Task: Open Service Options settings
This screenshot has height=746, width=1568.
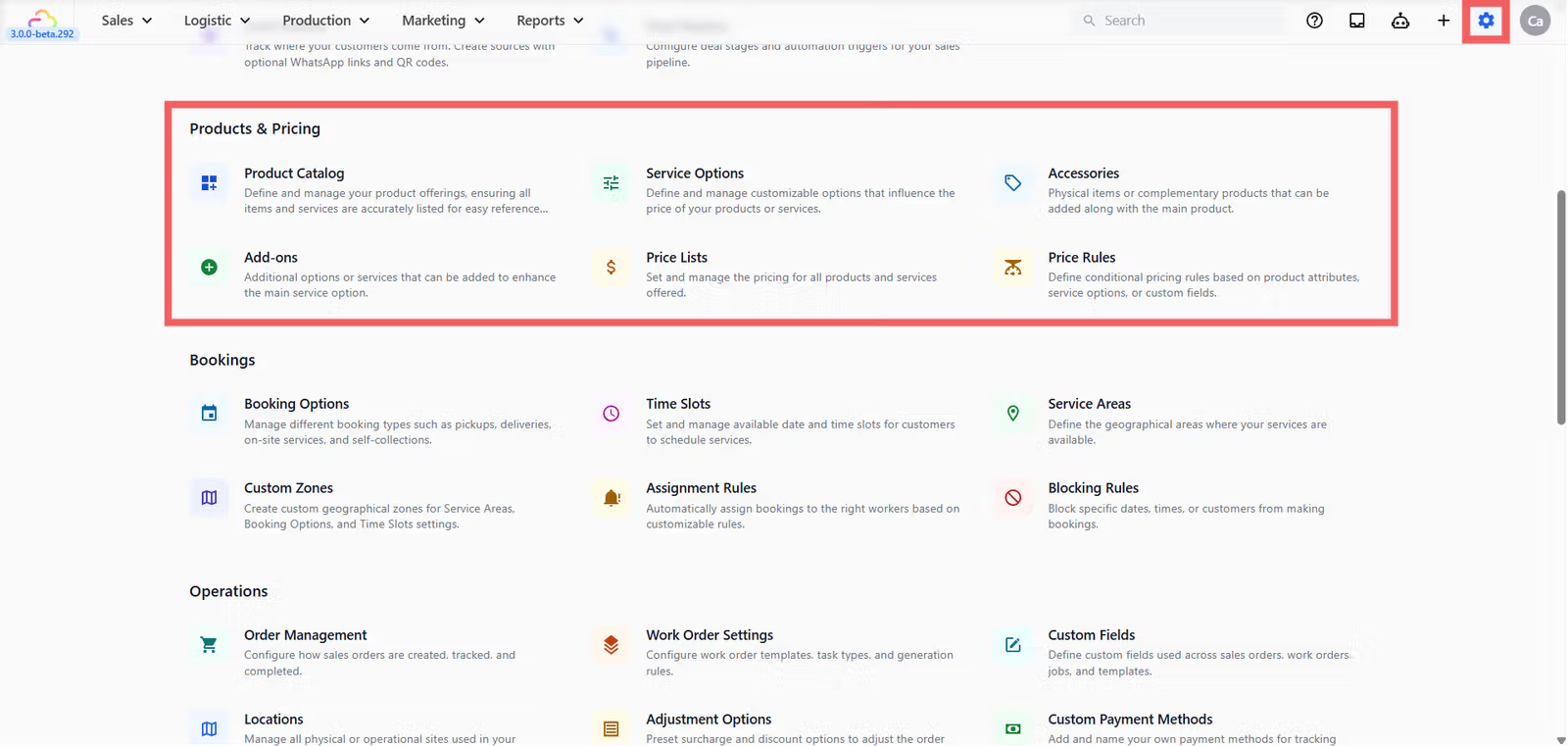Action: (695, 174)
